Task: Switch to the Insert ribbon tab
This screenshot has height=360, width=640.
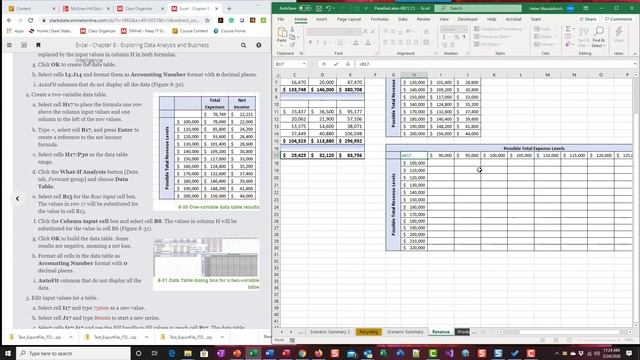Action: 321,19
